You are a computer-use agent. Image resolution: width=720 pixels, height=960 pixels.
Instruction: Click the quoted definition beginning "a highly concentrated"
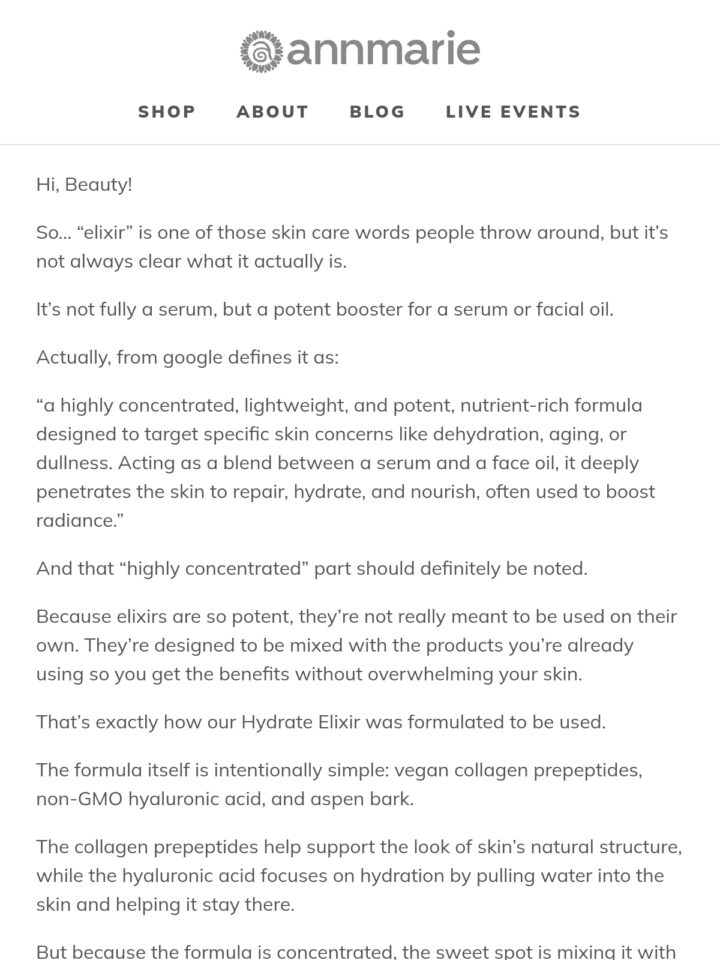coord(345,463)
